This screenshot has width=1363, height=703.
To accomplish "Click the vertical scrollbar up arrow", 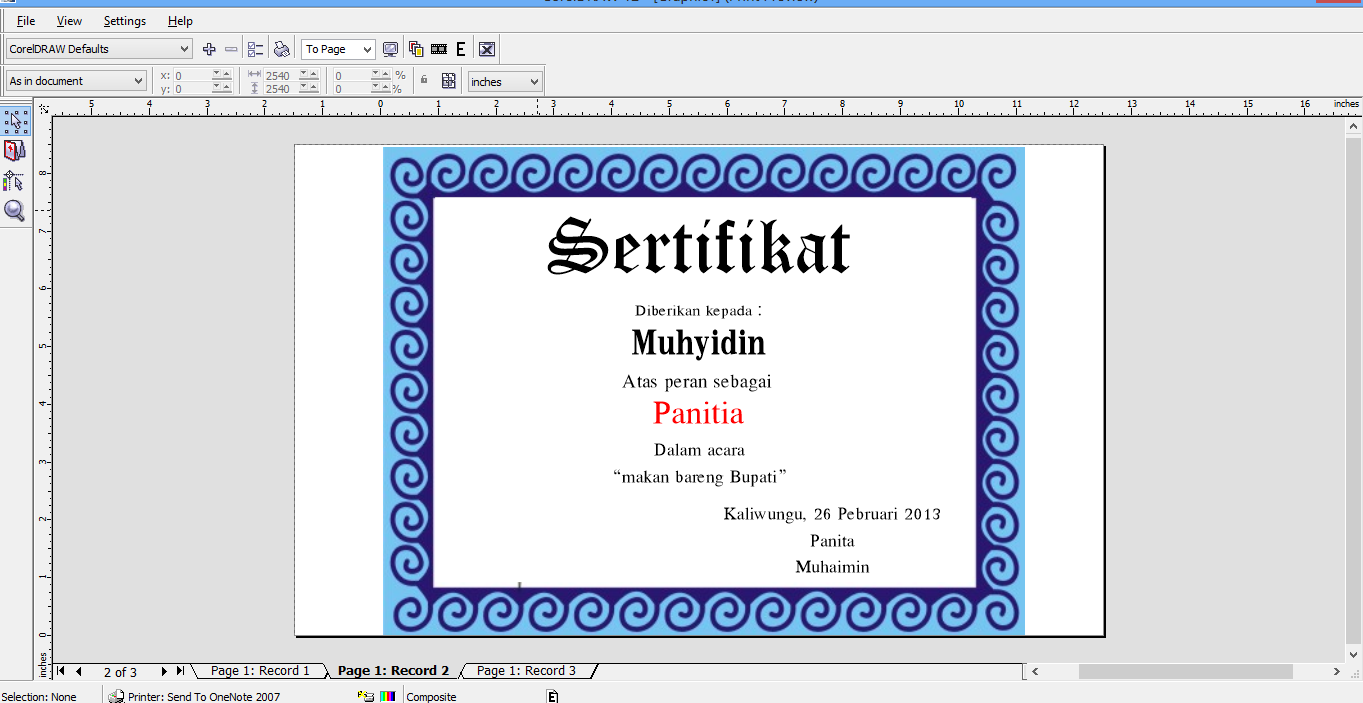I will tap(1354, 127).
